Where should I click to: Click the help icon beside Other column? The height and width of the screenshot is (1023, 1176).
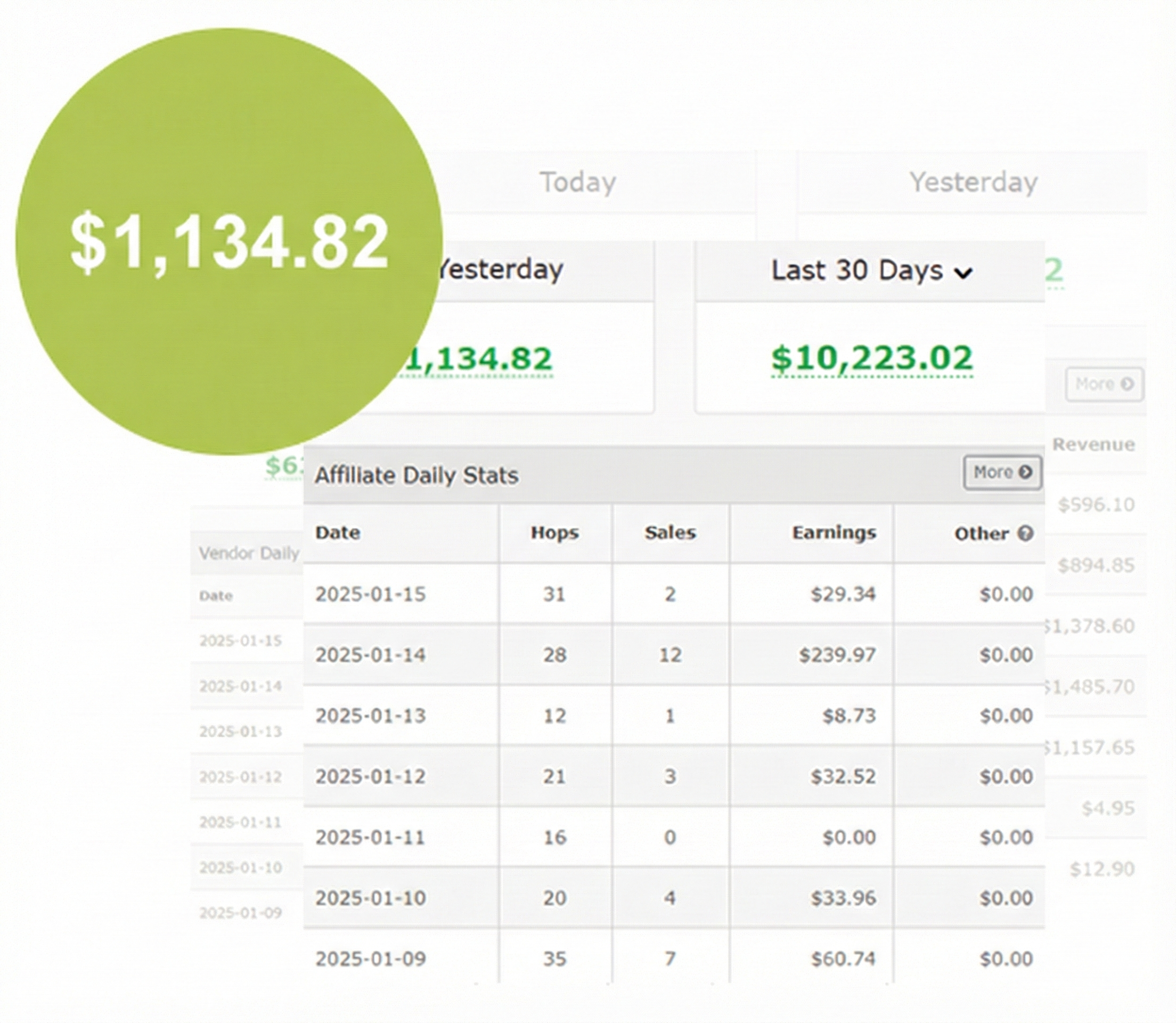click(x=1025, y=534)
